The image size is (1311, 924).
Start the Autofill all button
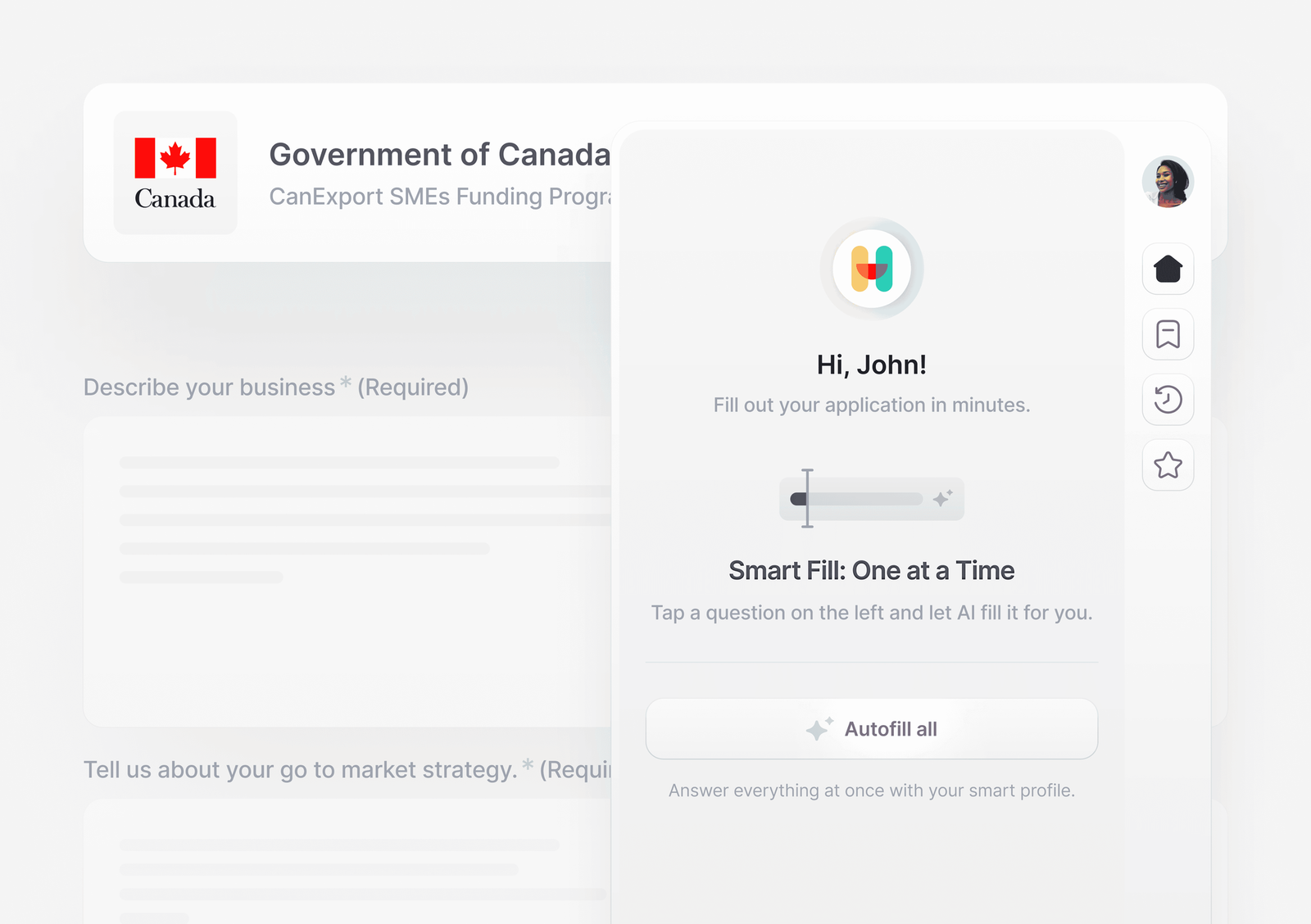(x=872, y=729)
